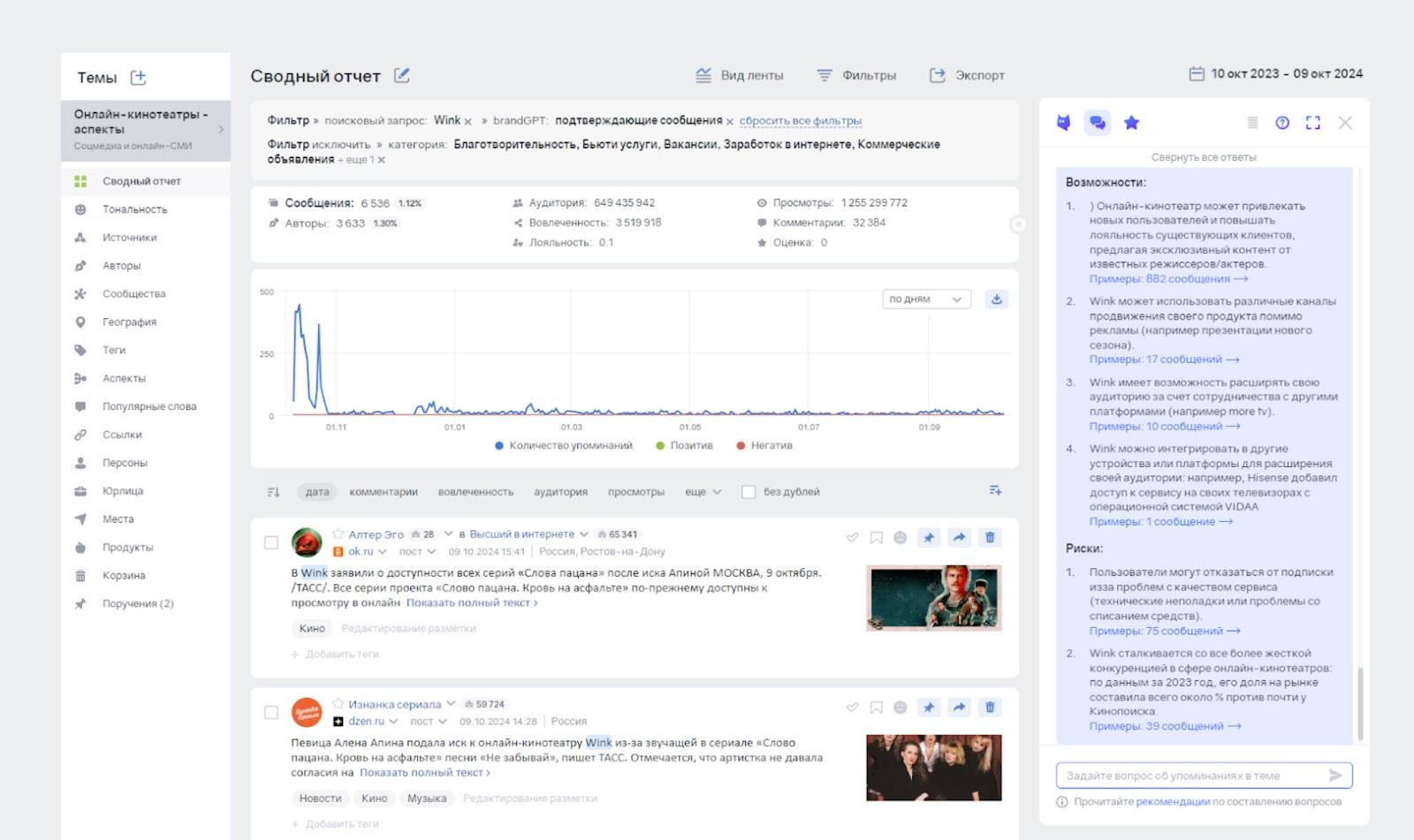Click the сбросить все фильтры link

(x=801, y=121)
